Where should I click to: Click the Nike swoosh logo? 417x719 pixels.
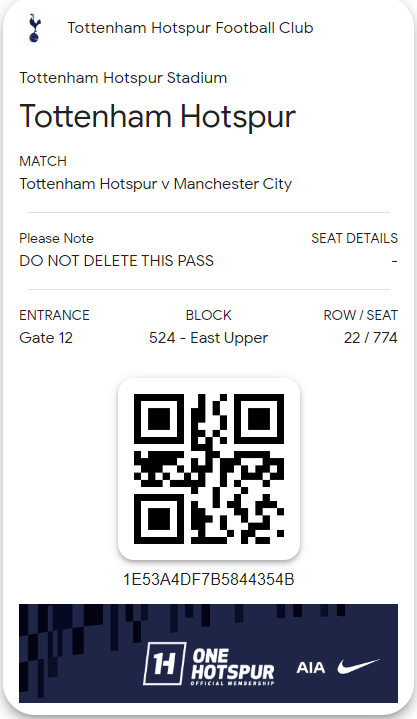coord(358,666)
